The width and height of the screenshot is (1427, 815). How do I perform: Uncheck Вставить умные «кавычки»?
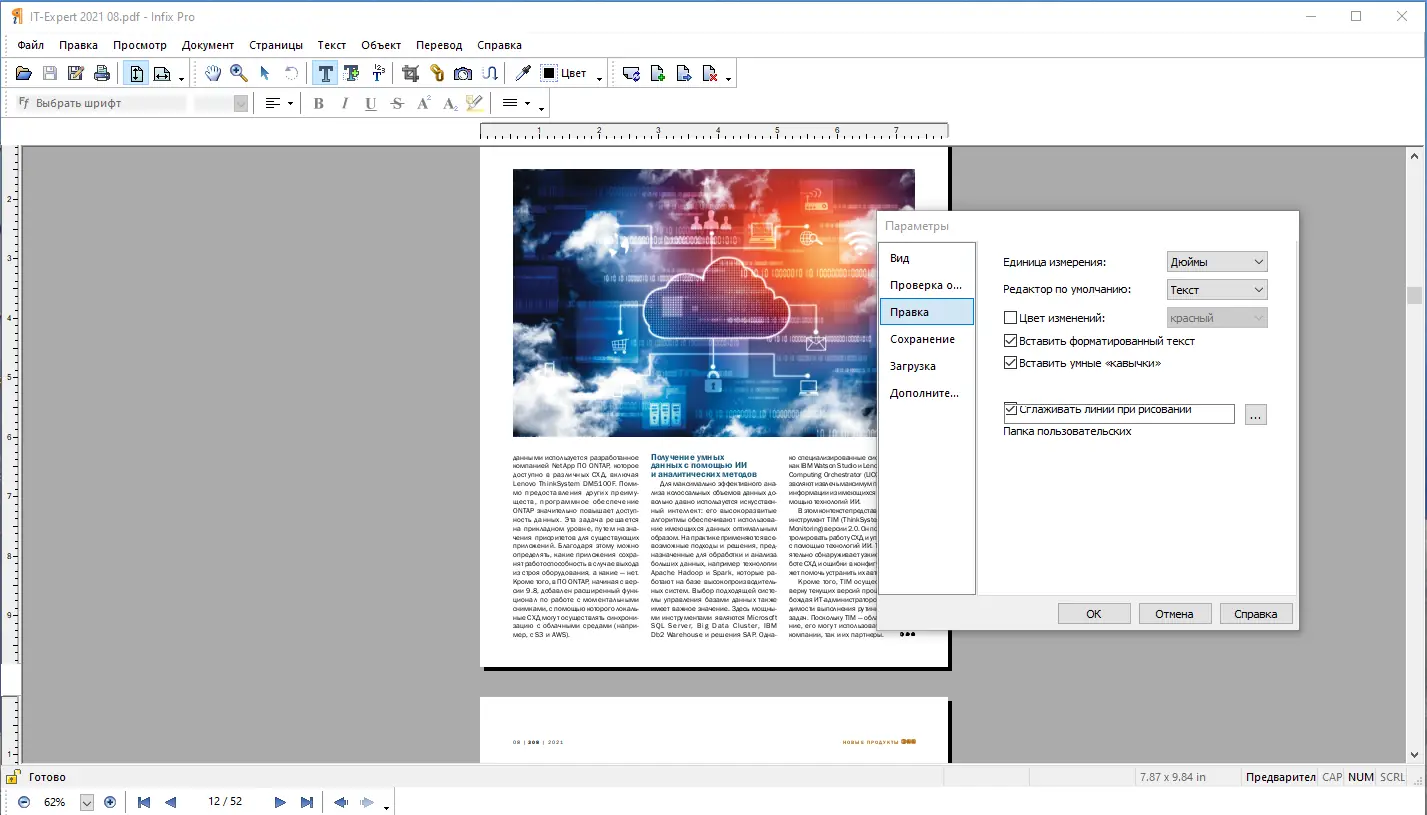[x=1010, y=363]
